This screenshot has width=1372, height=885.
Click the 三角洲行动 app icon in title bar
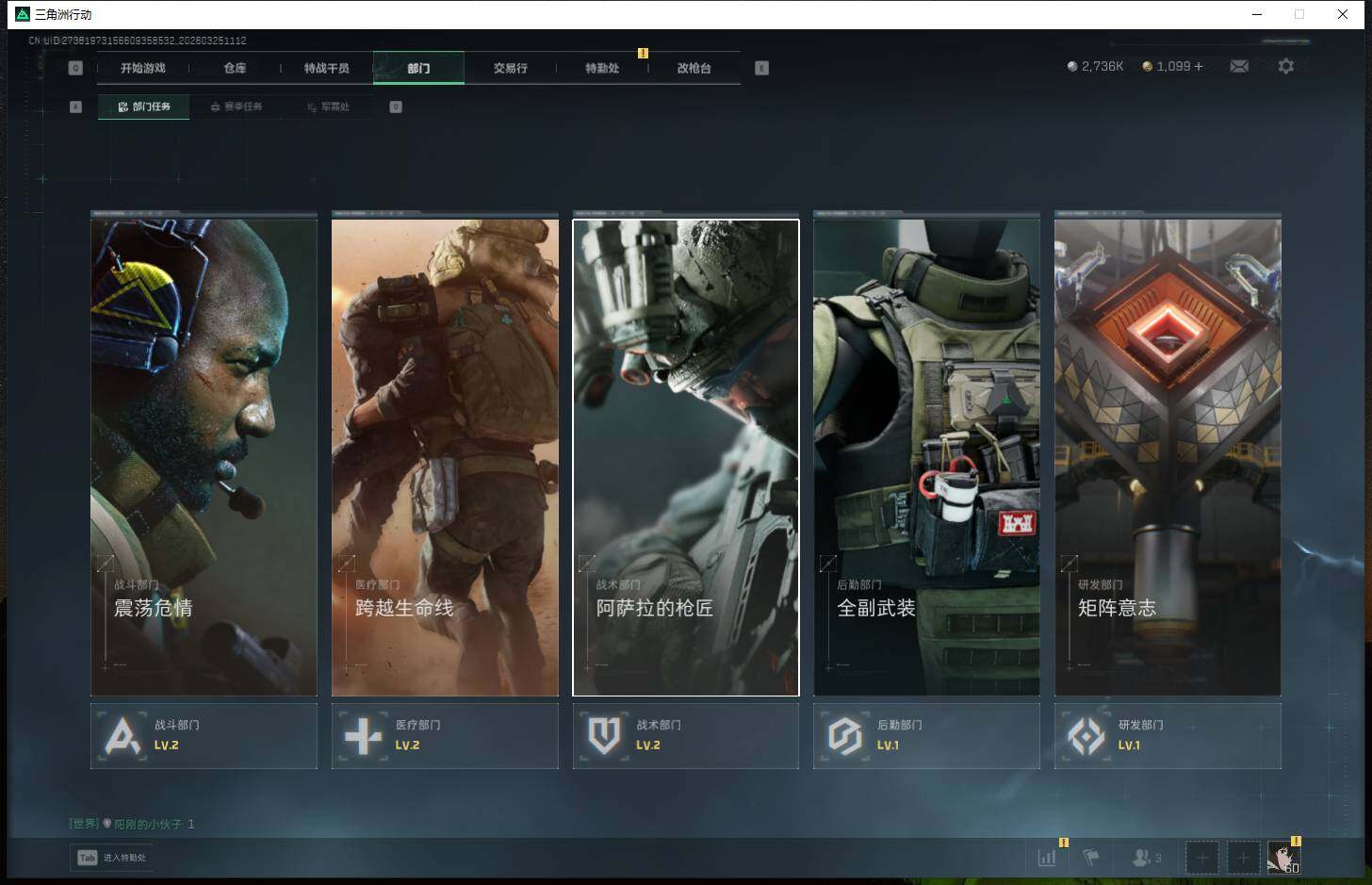point(23,14)
